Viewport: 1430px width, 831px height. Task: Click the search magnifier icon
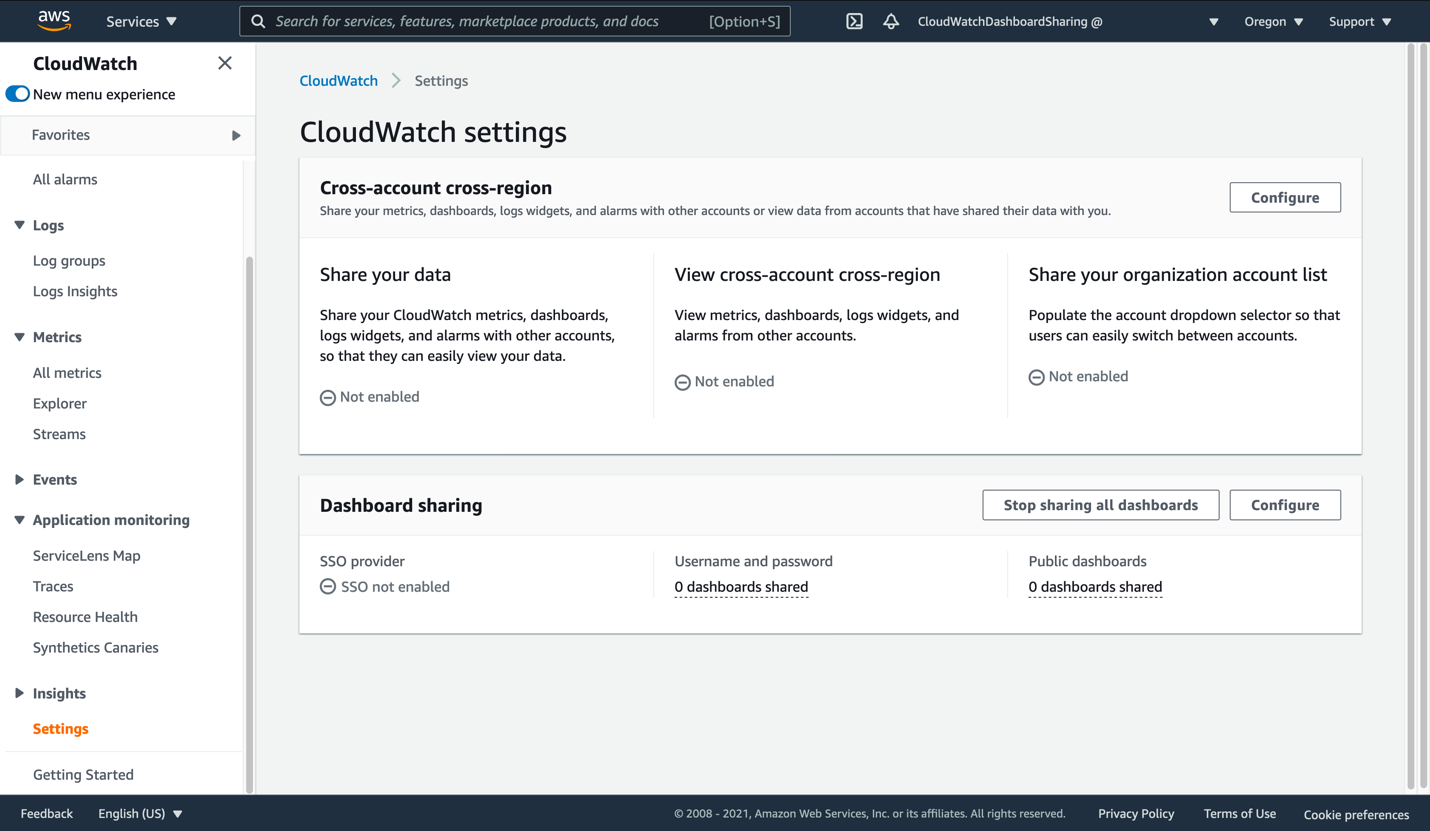click(x=258, y=20)
